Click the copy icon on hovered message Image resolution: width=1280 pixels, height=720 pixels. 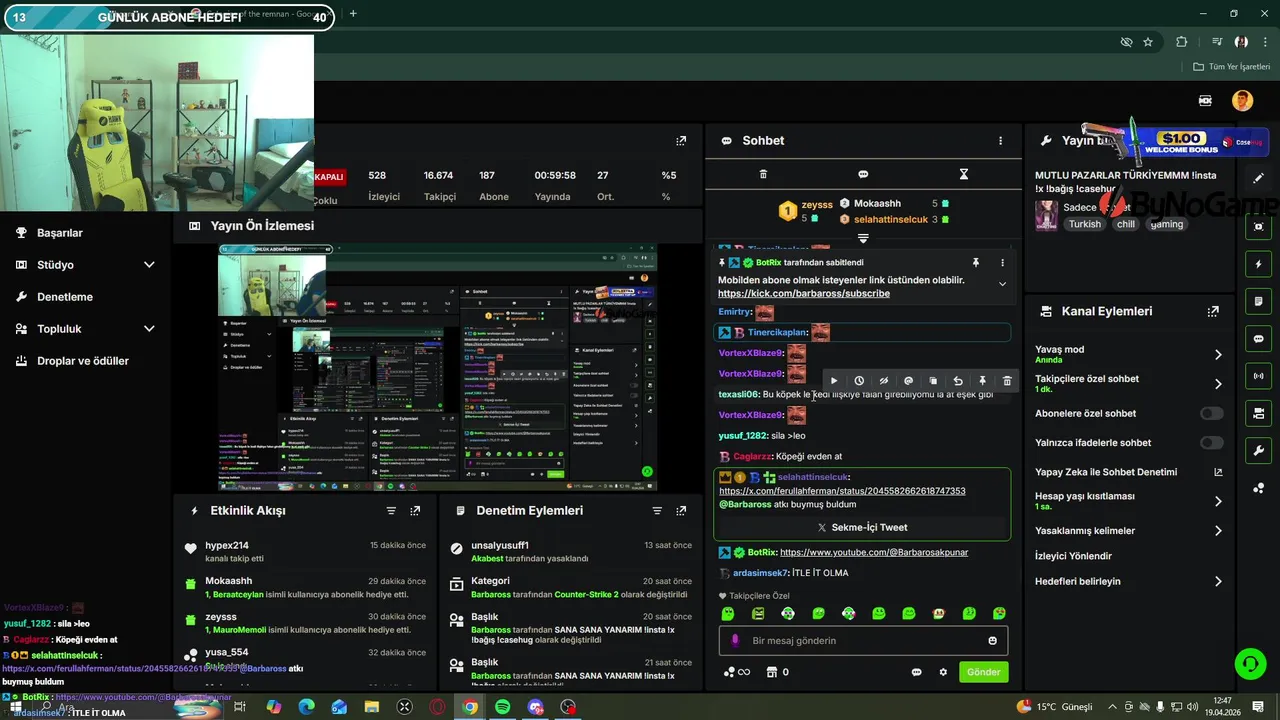(933, 381)
